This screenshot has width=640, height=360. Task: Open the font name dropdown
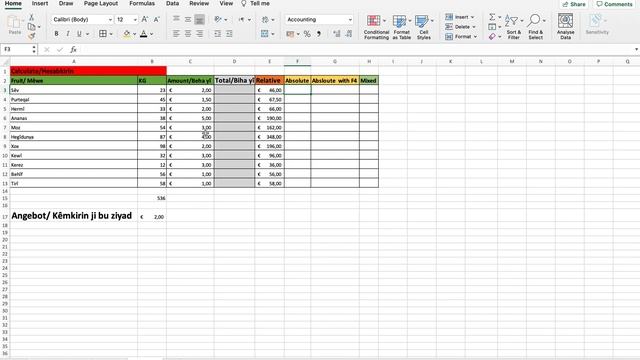pos(110,20)
